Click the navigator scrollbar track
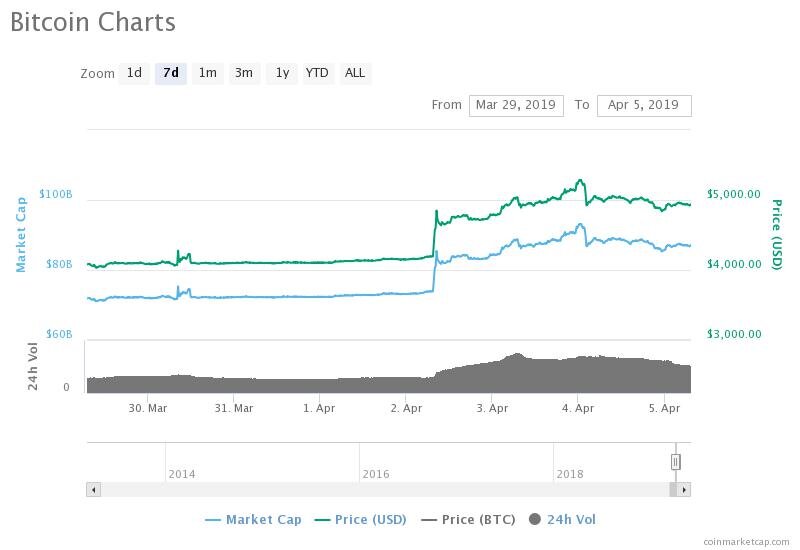 pos(385,490)
